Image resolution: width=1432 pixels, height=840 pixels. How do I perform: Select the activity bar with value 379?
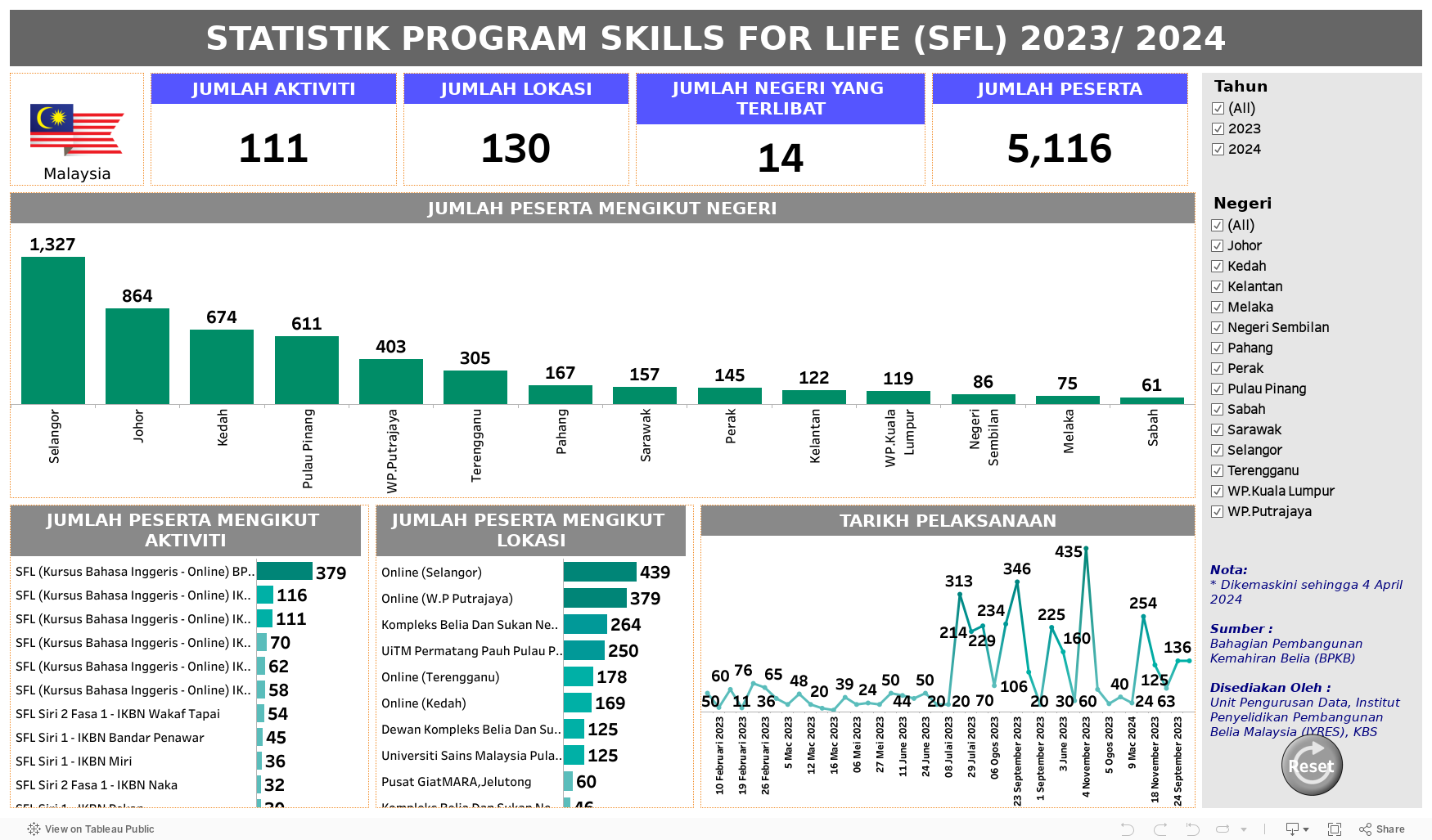[285, 571]
